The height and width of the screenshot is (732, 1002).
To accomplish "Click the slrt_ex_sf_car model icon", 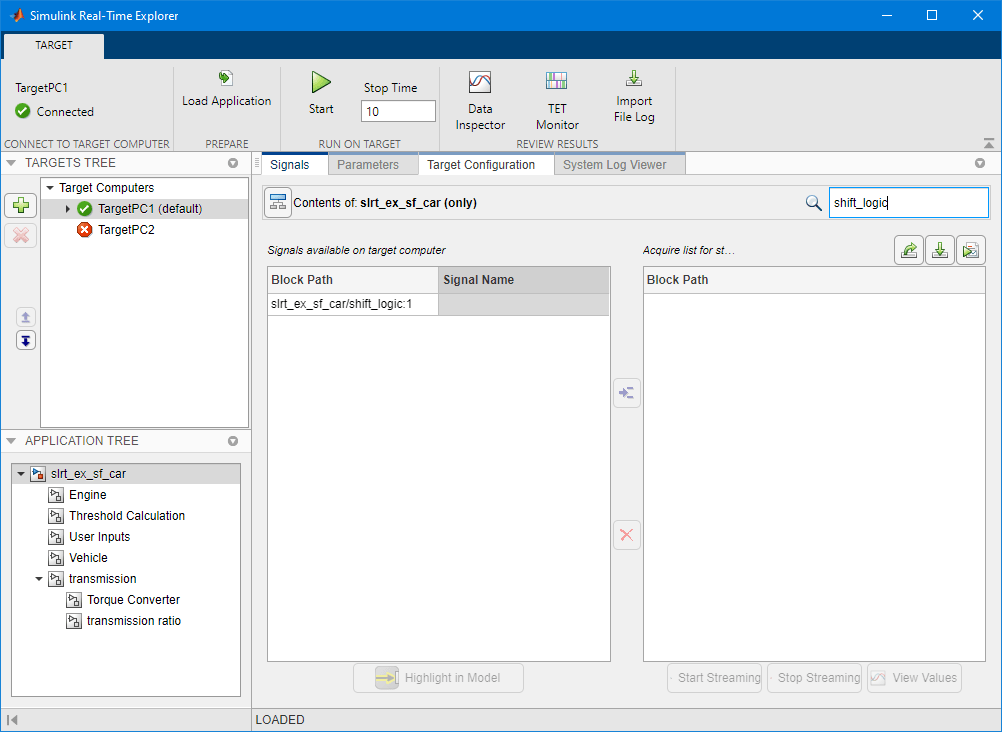I will (38, 474).
